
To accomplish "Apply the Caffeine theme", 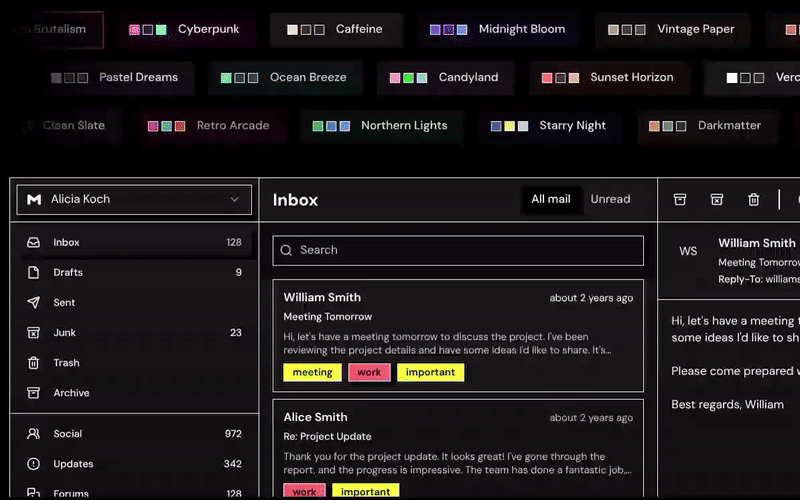I will click(336, 30).
